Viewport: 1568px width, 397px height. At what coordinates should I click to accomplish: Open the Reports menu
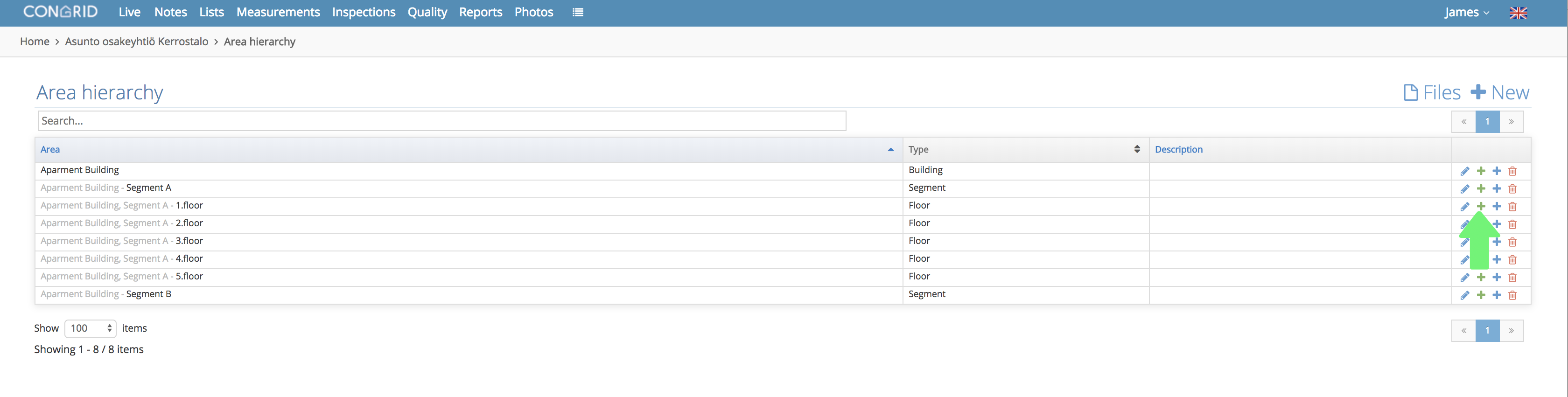coord(481,12)
